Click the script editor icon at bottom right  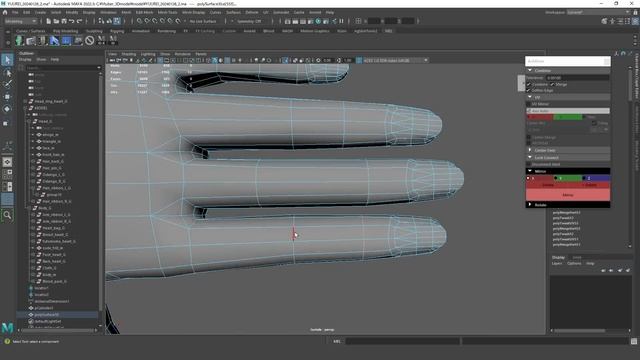pyautogui.click(x=633, y=341)
